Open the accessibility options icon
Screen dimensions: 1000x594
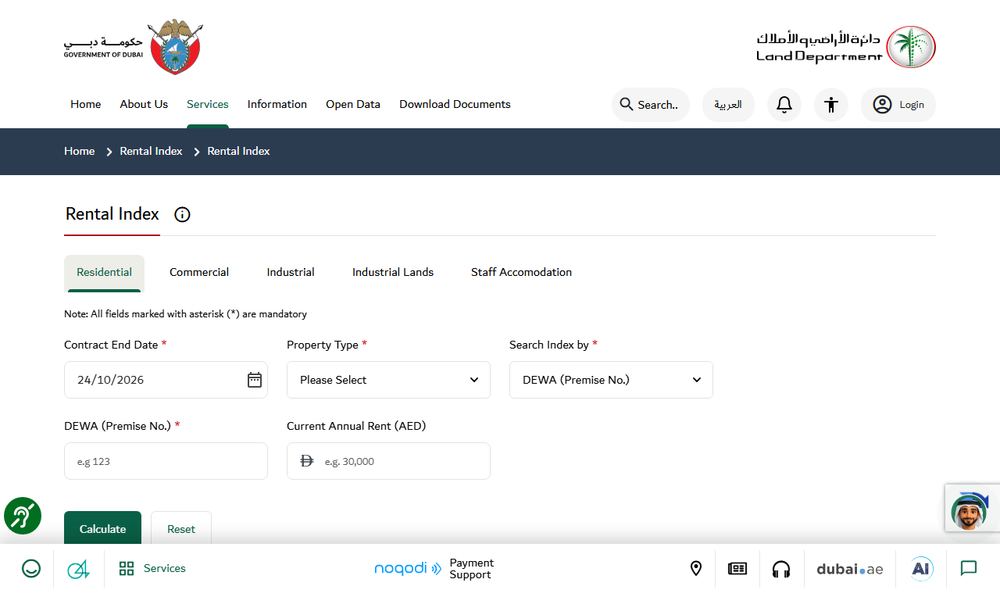point(830,105)
